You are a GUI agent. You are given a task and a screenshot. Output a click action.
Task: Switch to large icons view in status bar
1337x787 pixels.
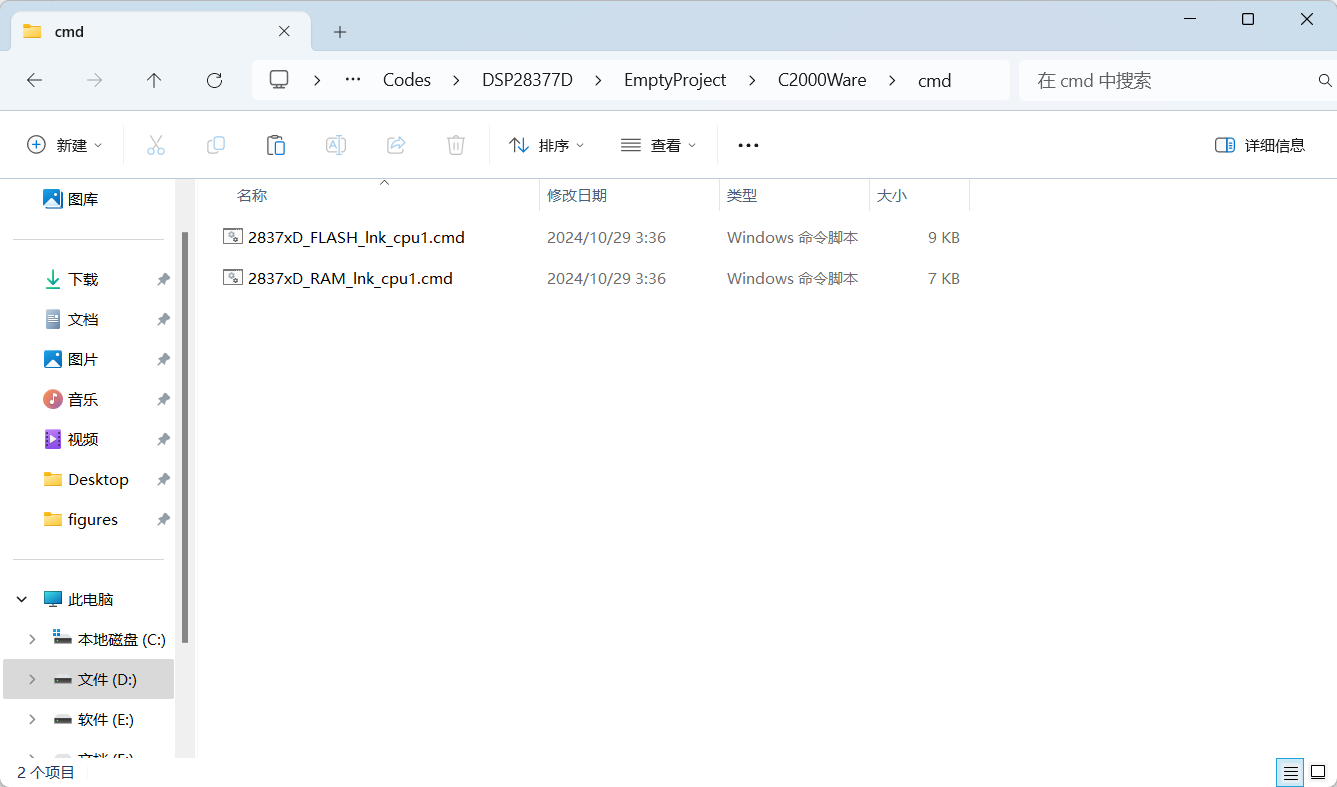pos(1318,772)
